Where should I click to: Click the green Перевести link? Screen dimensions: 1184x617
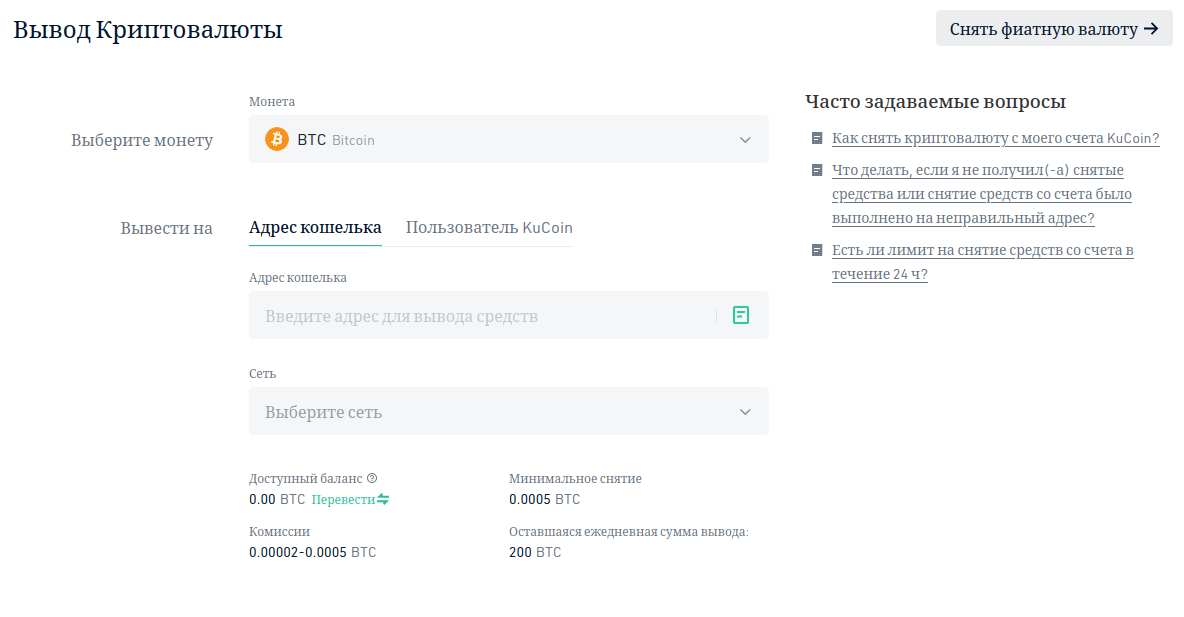pyautogui.click(x=343, y=499)
